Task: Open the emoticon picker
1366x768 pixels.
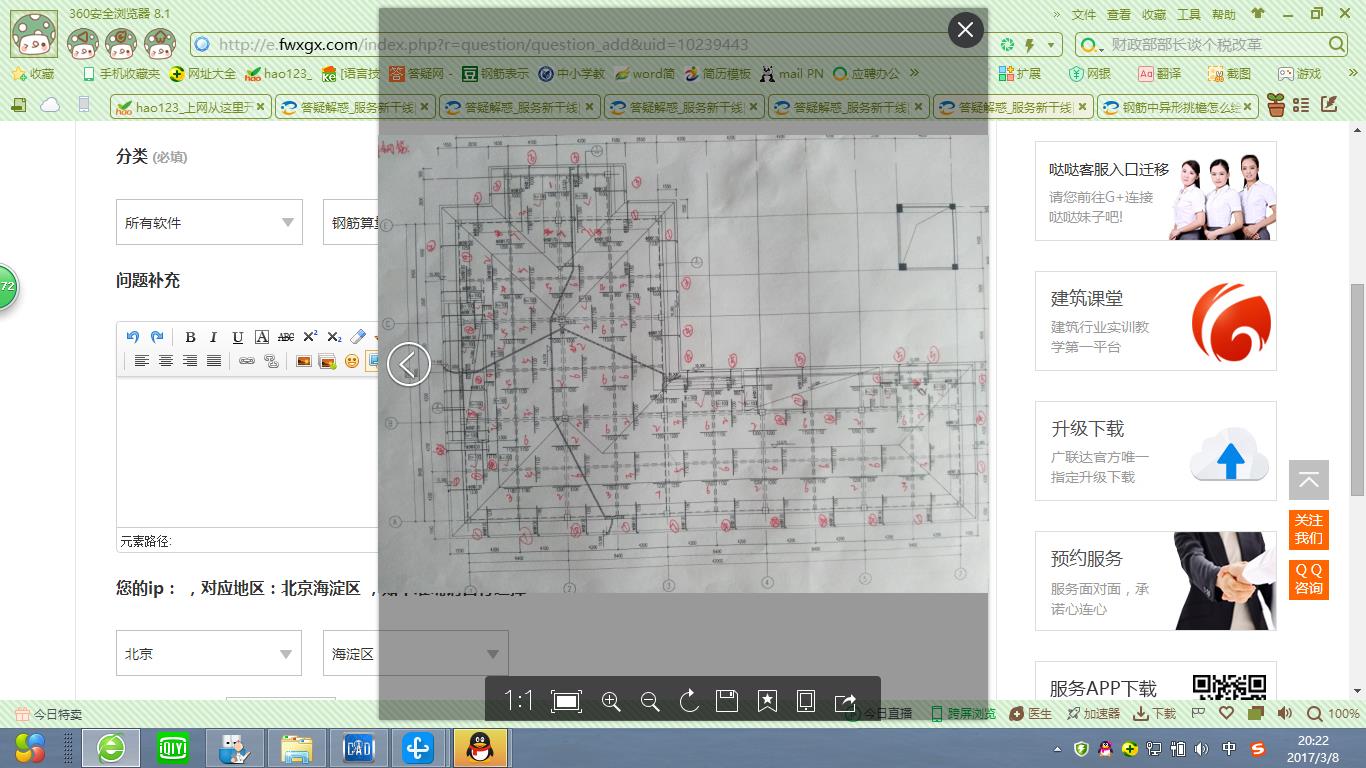Action: pos(351,361)
